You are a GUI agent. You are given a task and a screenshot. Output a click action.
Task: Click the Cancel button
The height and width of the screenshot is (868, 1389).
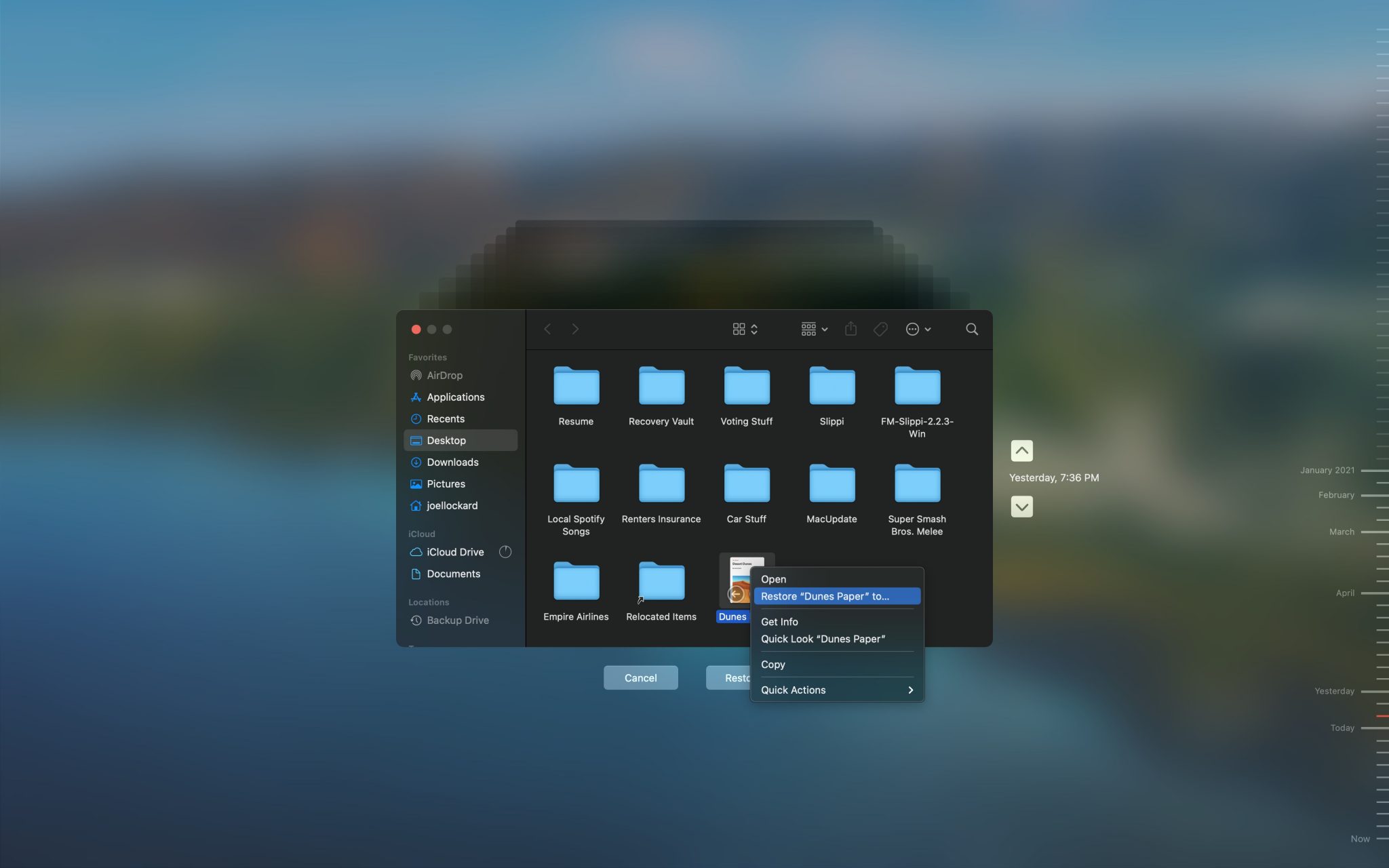click(x=641, y=677)
